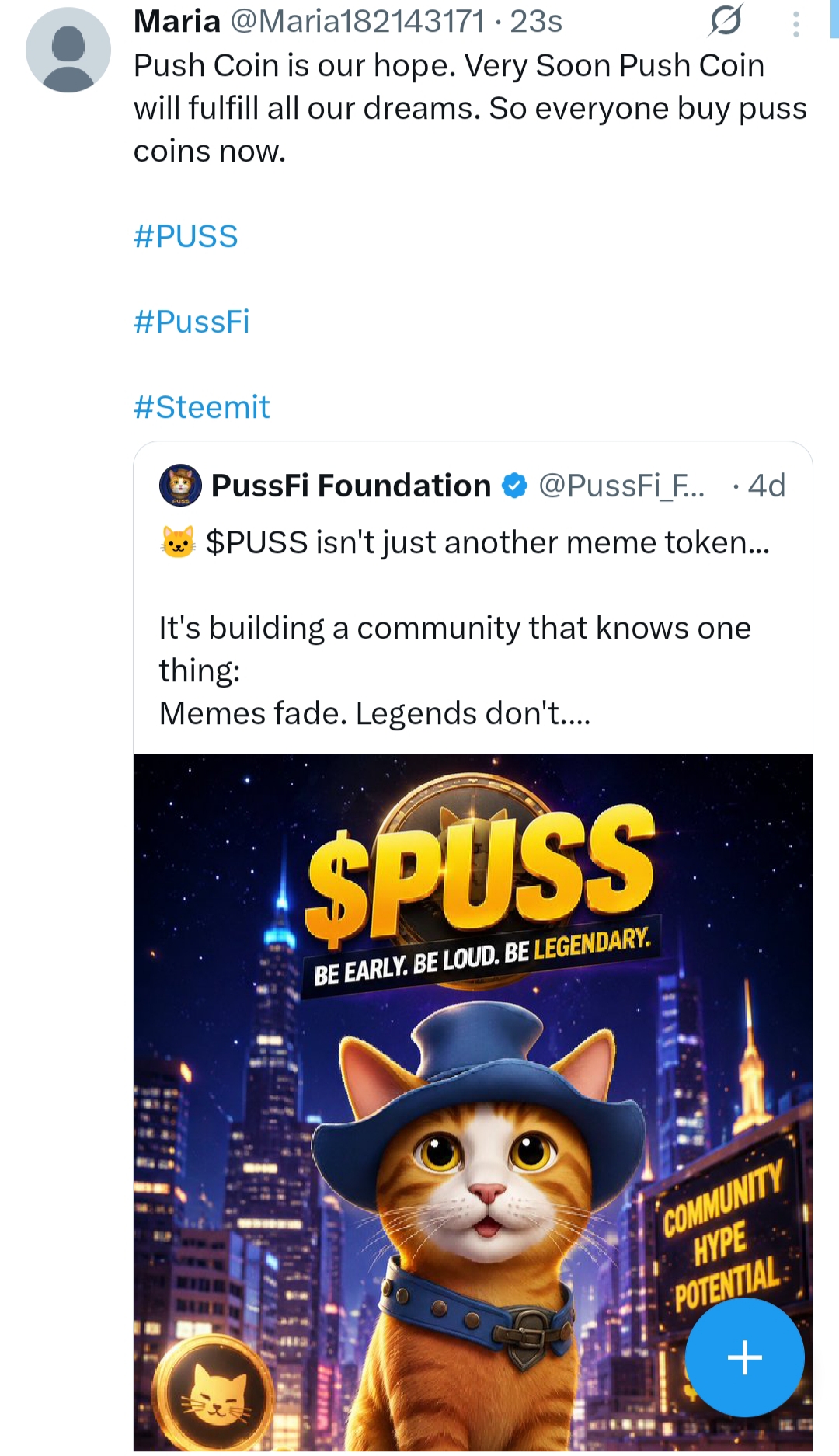Open Maria's profile via display name
This screenshot has height=1456, width=839.
pyautogui.click(x=177, y=21)
